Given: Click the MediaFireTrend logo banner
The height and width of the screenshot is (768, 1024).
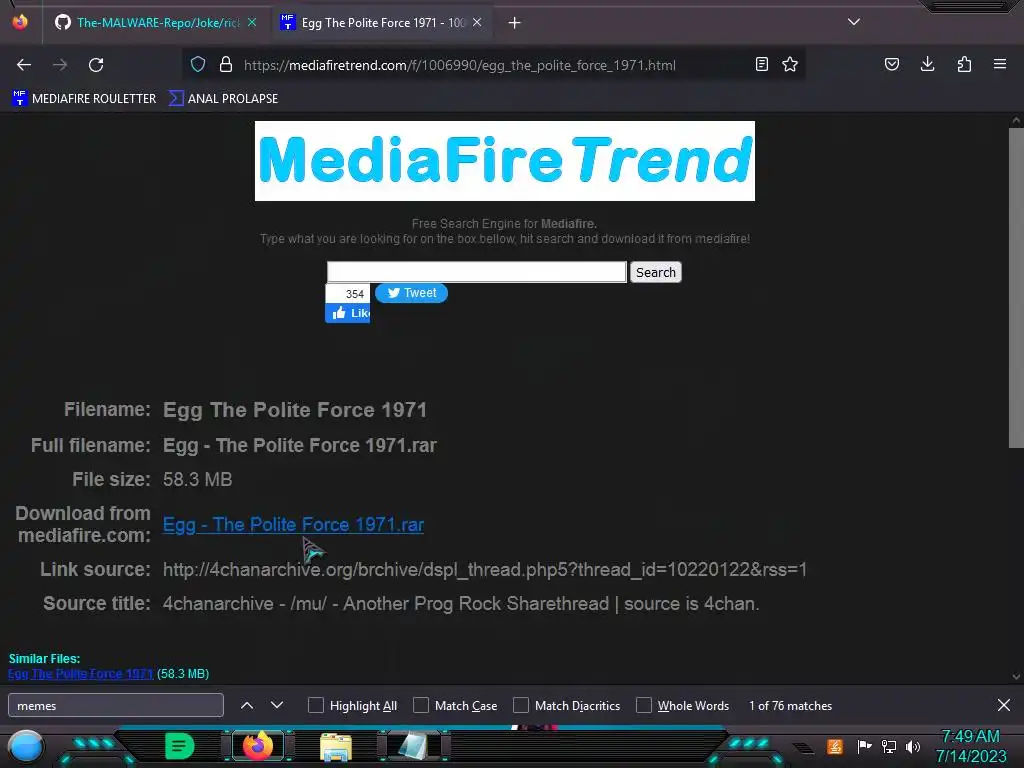Looking at the screenshot, I should [x=505, y=161].
